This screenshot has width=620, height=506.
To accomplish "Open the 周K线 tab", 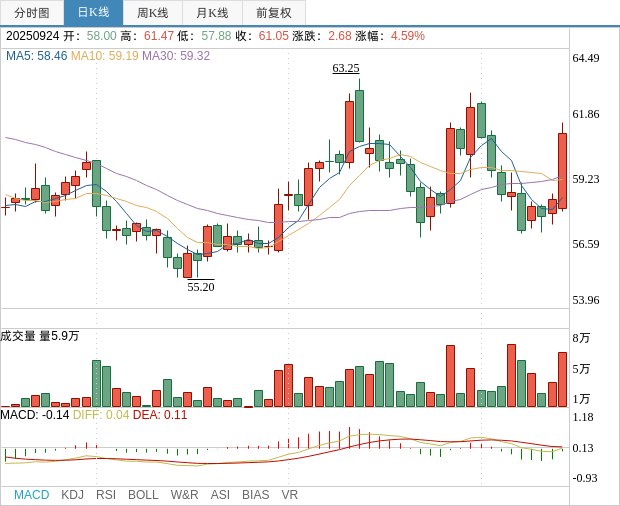I will [153, 13].
